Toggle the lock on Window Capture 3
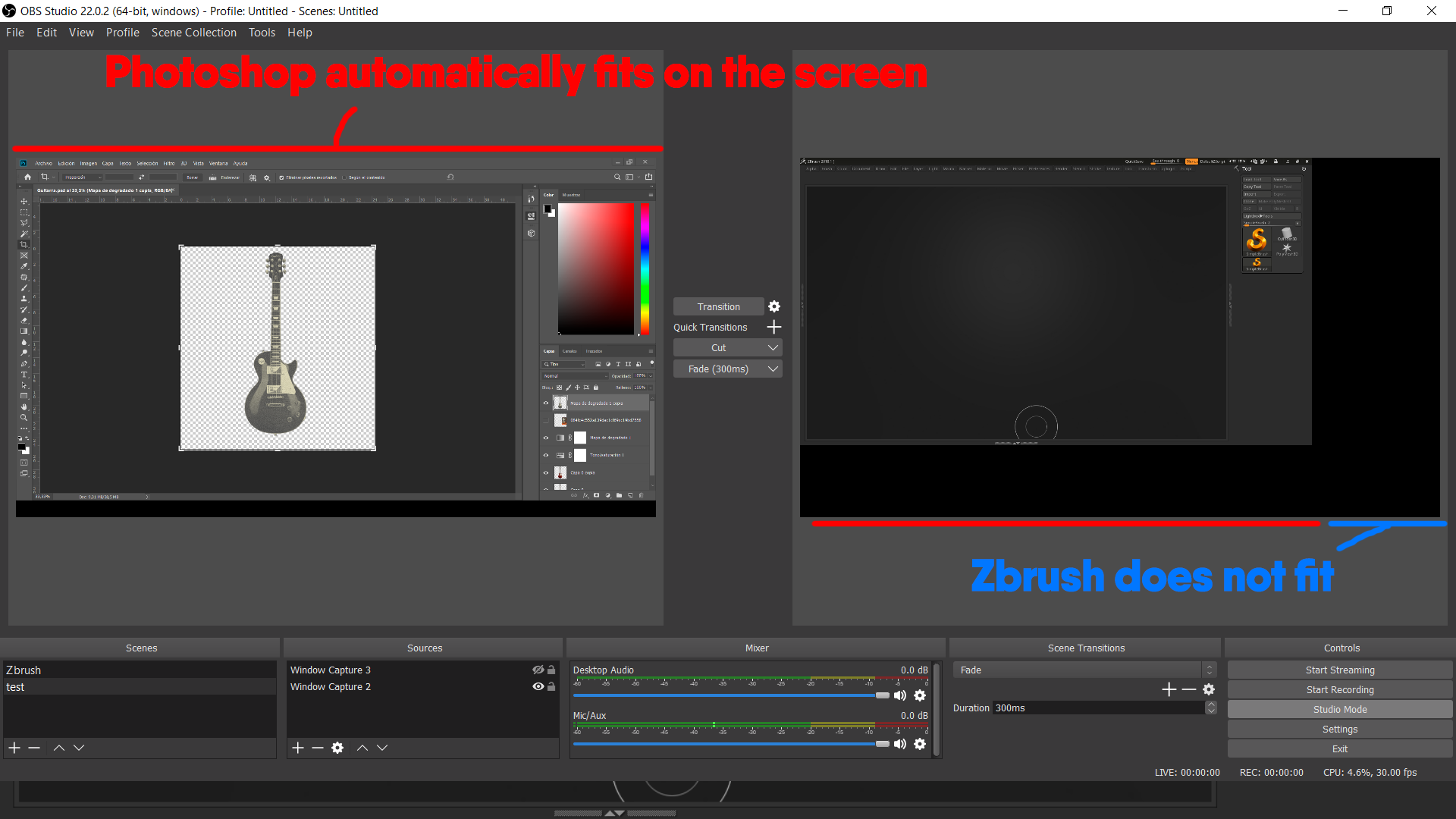 pos(551,670)
